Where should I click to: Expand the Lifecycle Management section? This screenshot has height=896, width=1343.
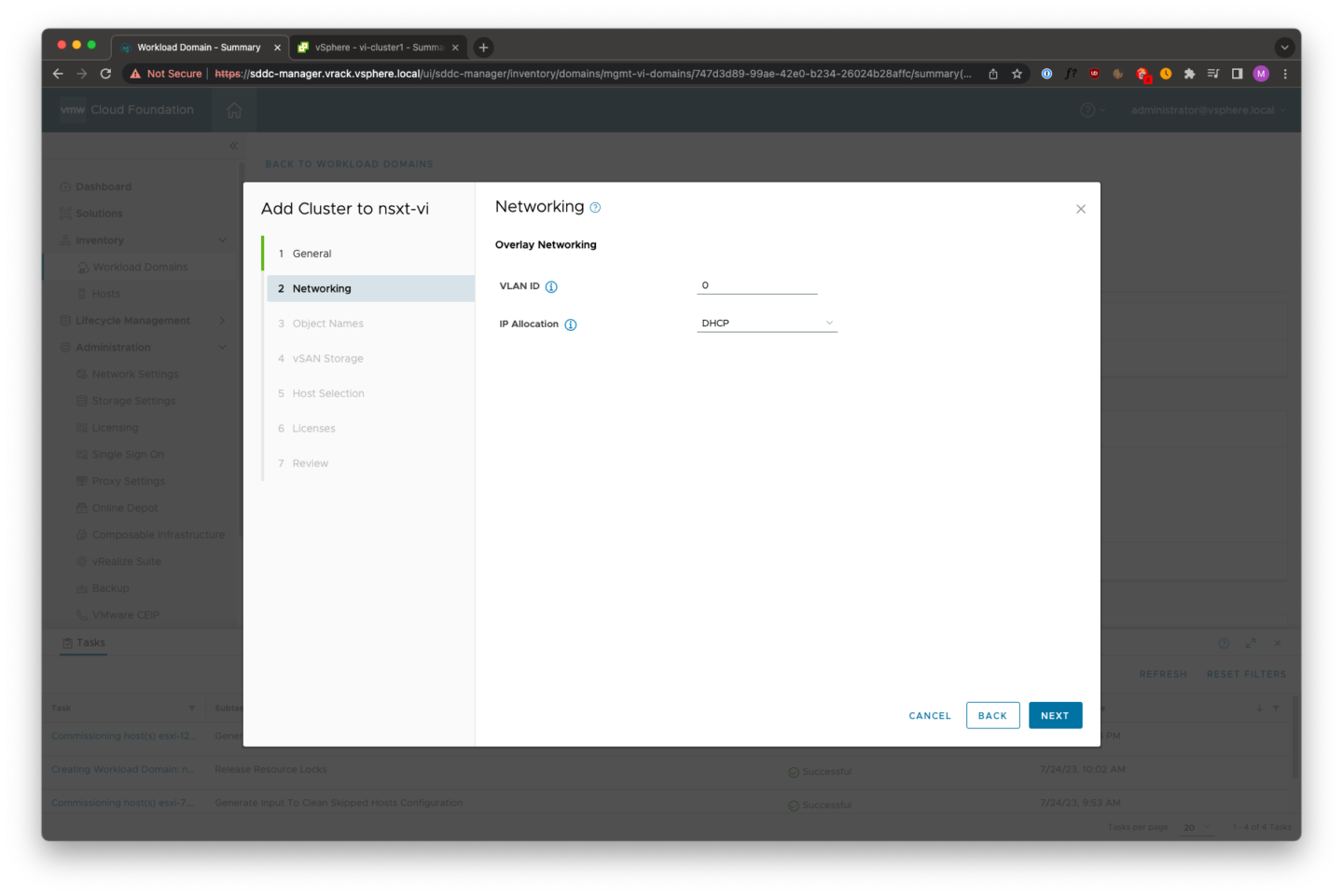click(222, 320)
